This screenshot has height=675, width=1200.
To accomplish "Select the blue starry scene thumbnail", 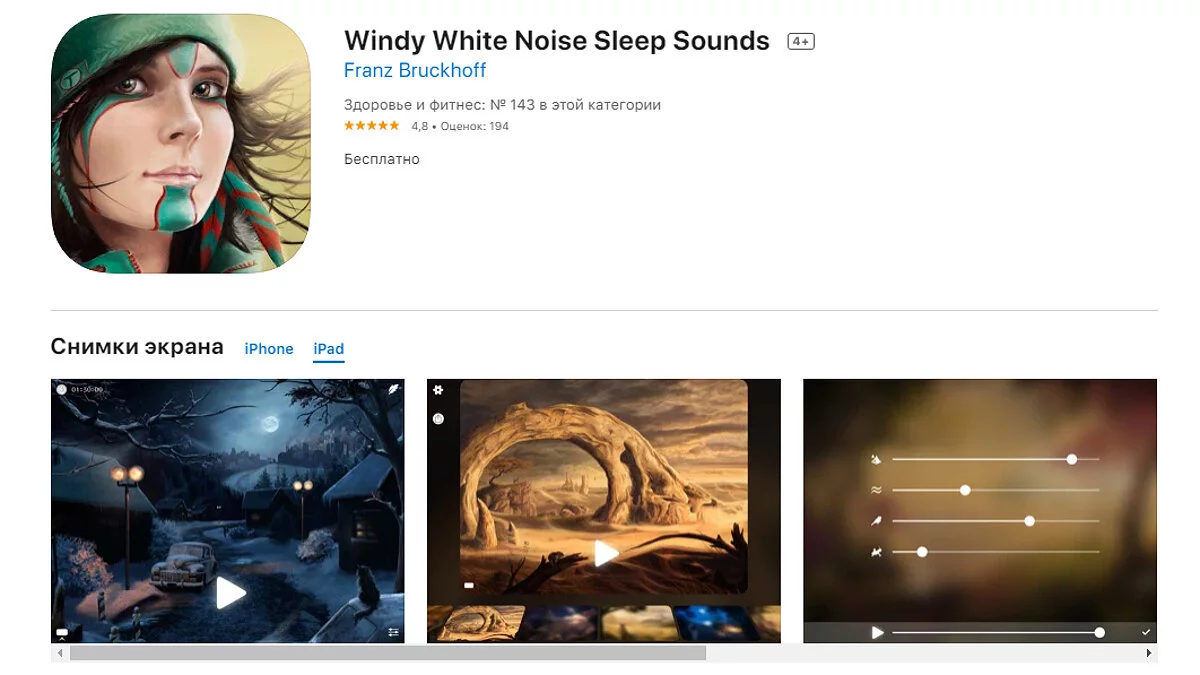I will point(712,623).
